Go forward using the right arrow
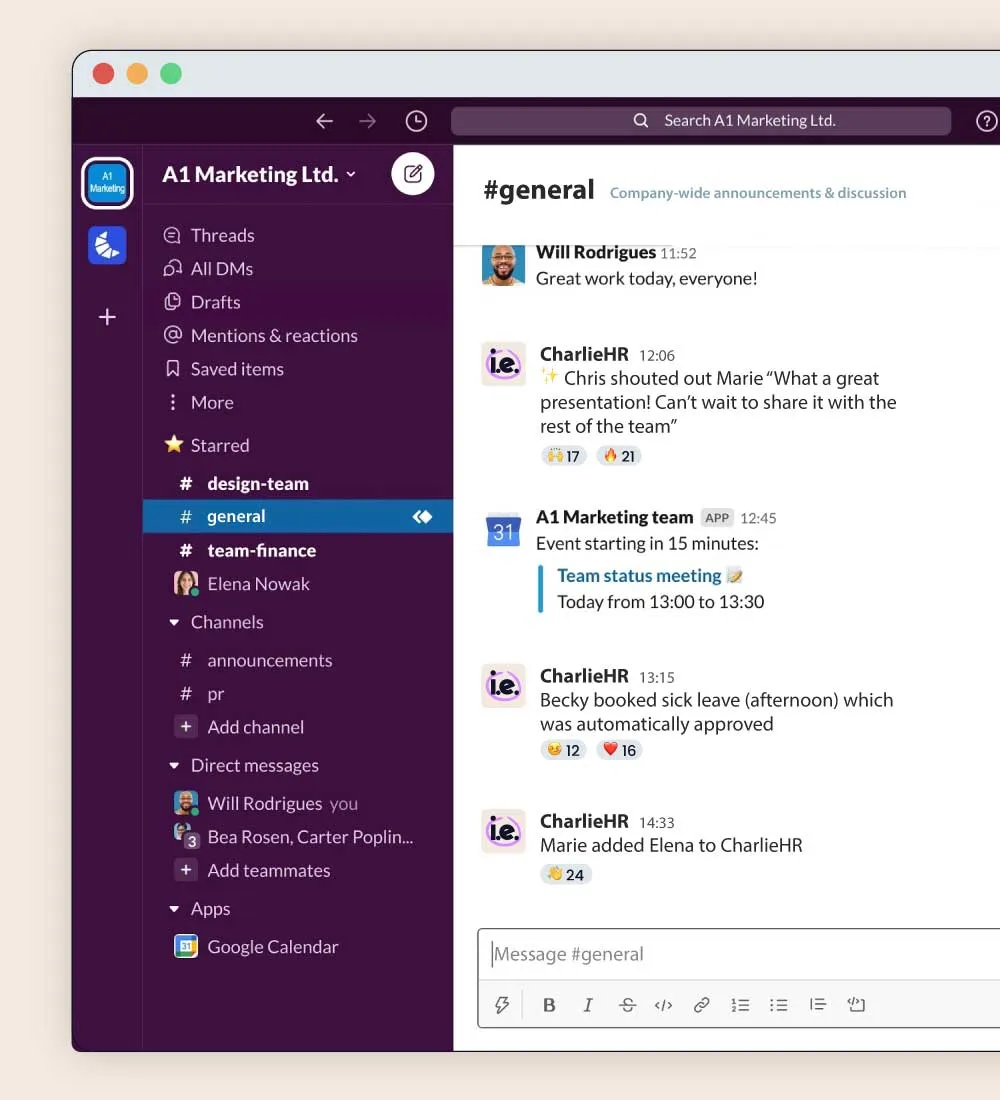Screen dimensions: 1000x1100 tap(367, 121)
